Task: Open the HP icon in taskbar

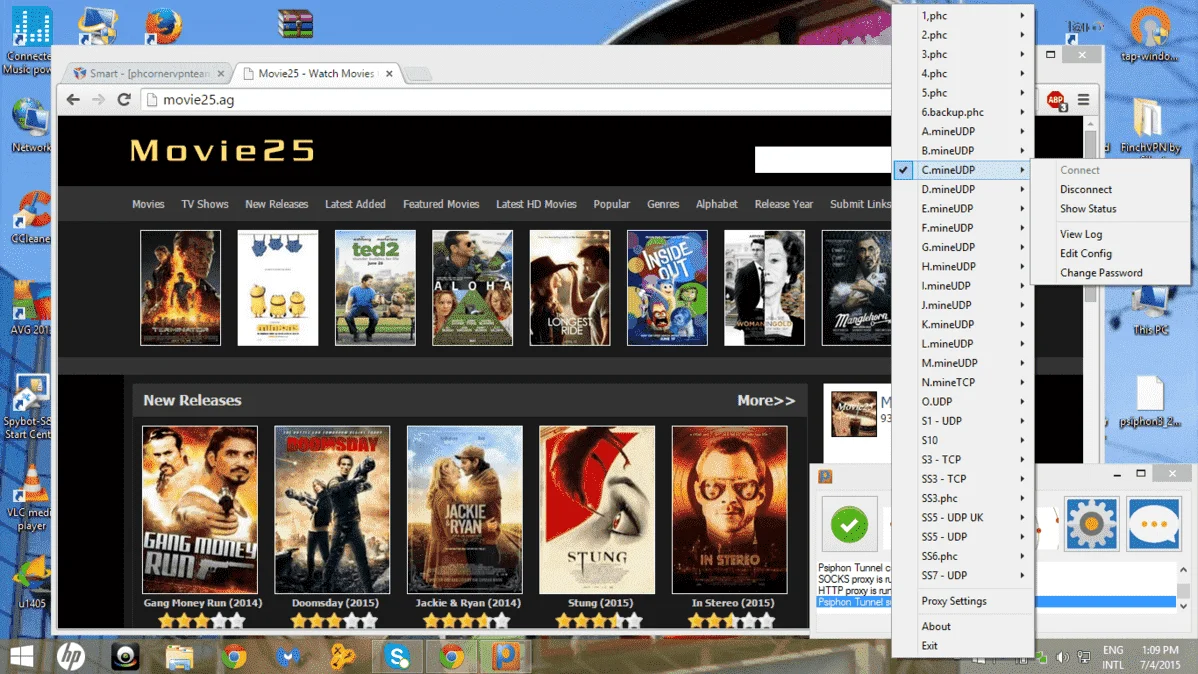Action: point(71,656)
